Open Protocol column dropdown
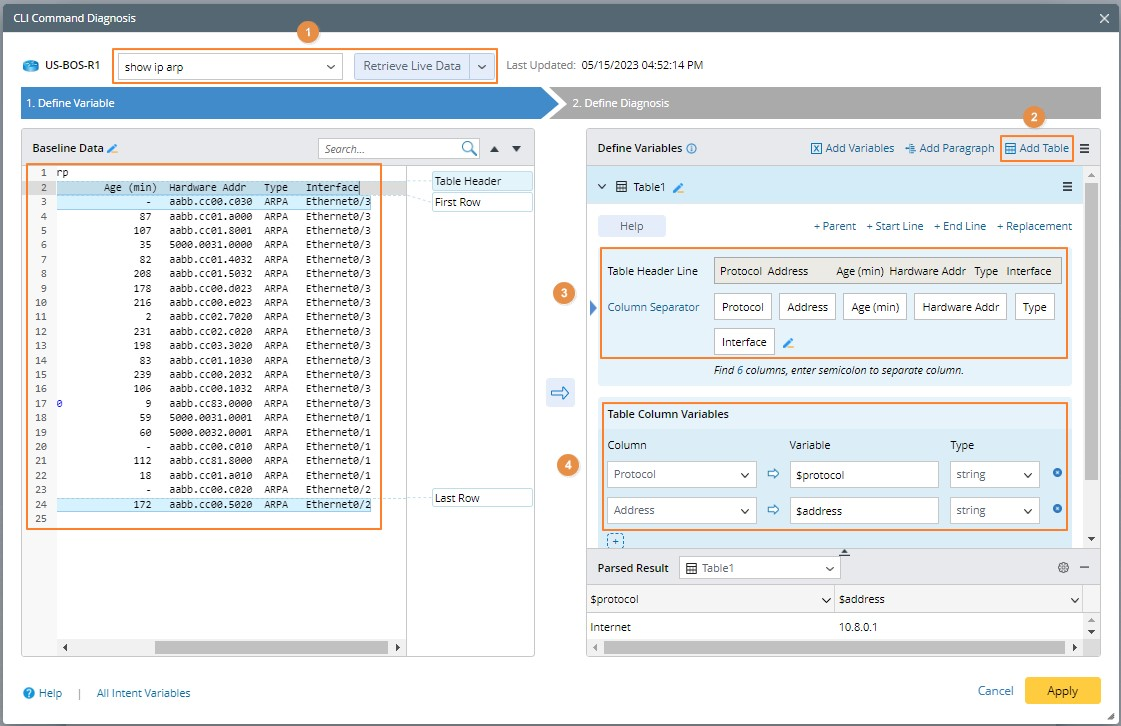1121x726 pixels. tap(744, 475)
